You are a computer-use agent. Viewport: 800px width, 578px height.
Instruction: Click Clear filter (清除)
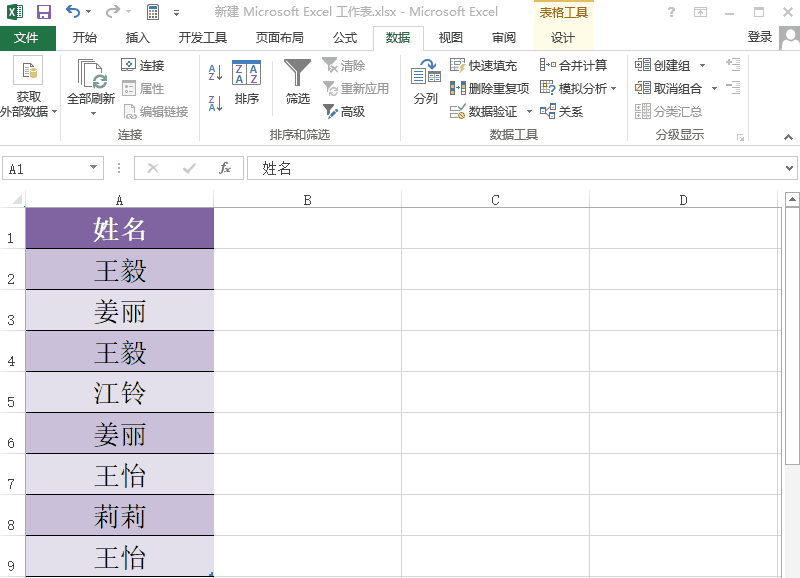(x=344, y=65)
